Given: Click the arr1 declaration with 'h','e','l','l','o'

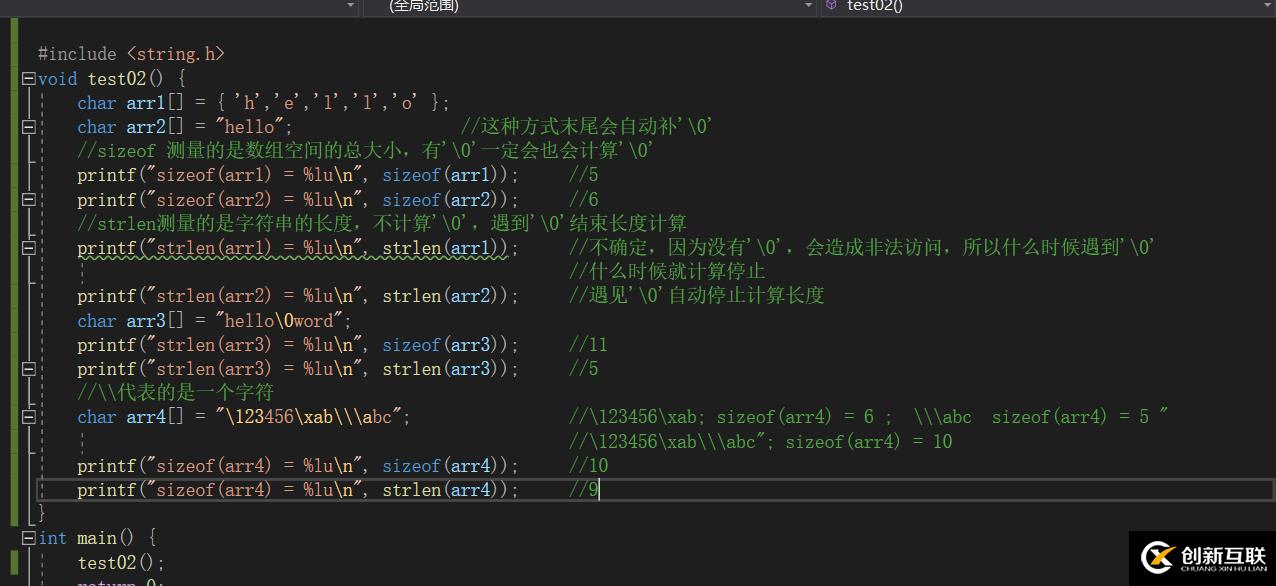Looking at the screenshot, I should click(264, 103).
